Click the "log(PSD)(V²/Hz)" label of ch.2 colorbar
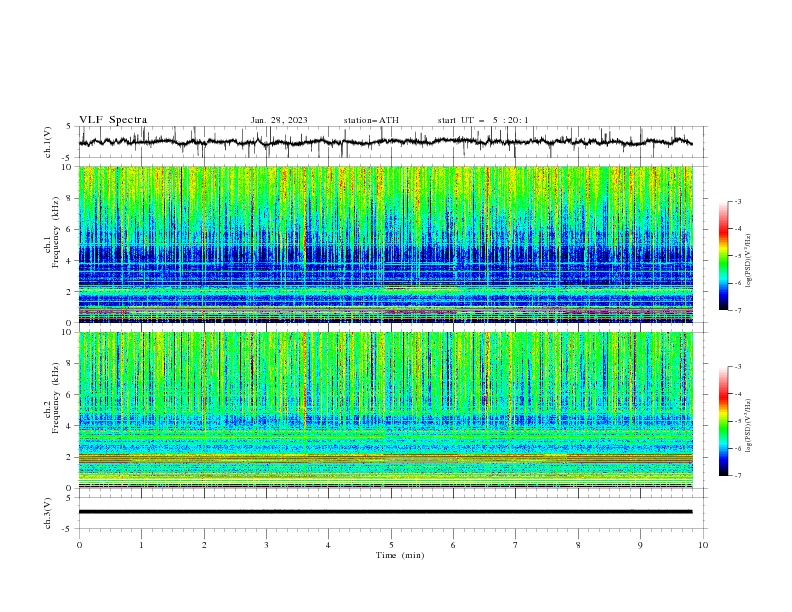 [748, 425]
